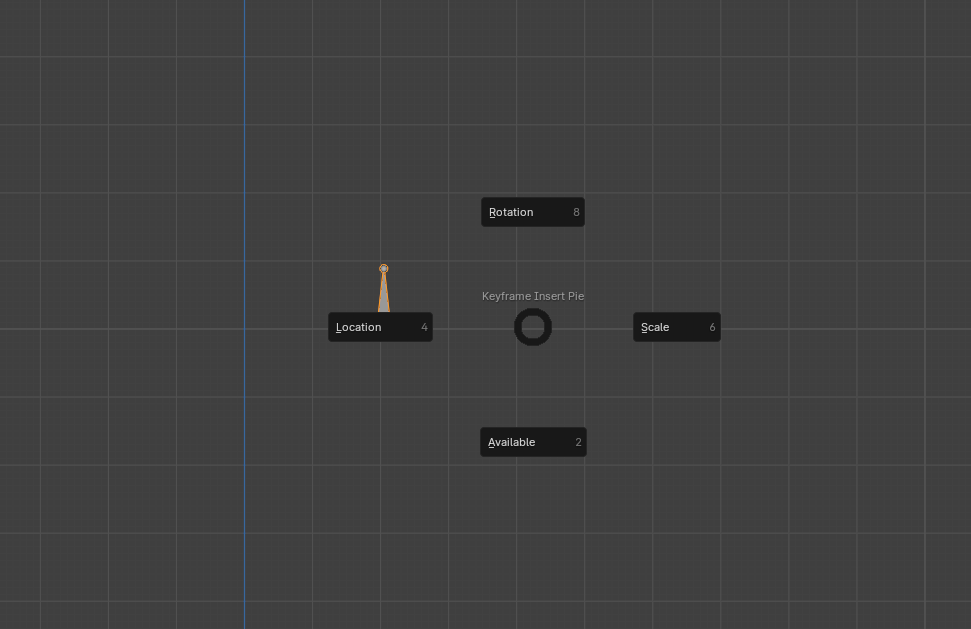
Task: Click the underlined R in Rotation
Action: pos(492,212)
